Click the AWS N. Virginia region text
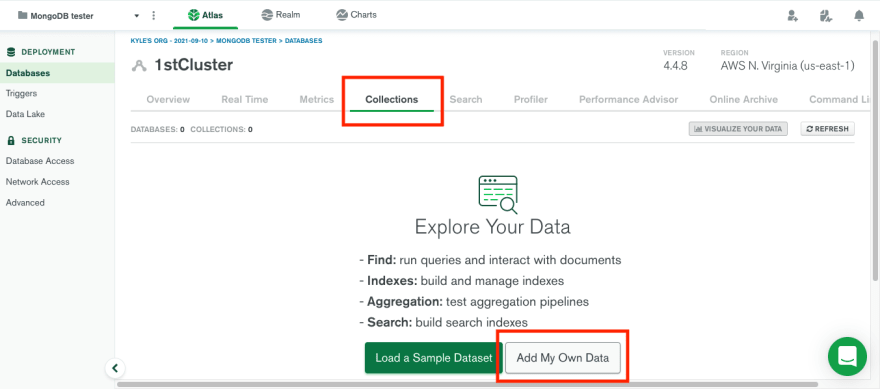Viewport: 880px width, 389px height. pos(787,66)
